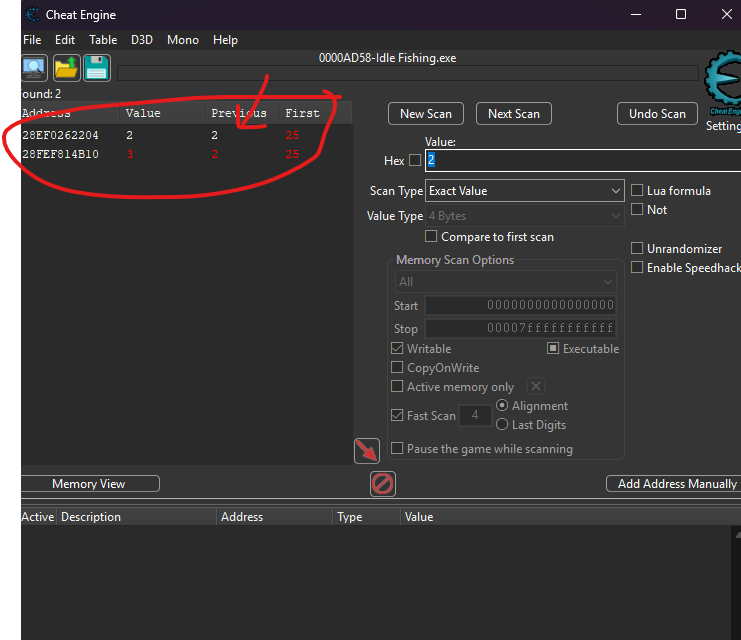Click the red circle clear list icon
This screenshot has height=640, width=741.
tap(382, 484)
